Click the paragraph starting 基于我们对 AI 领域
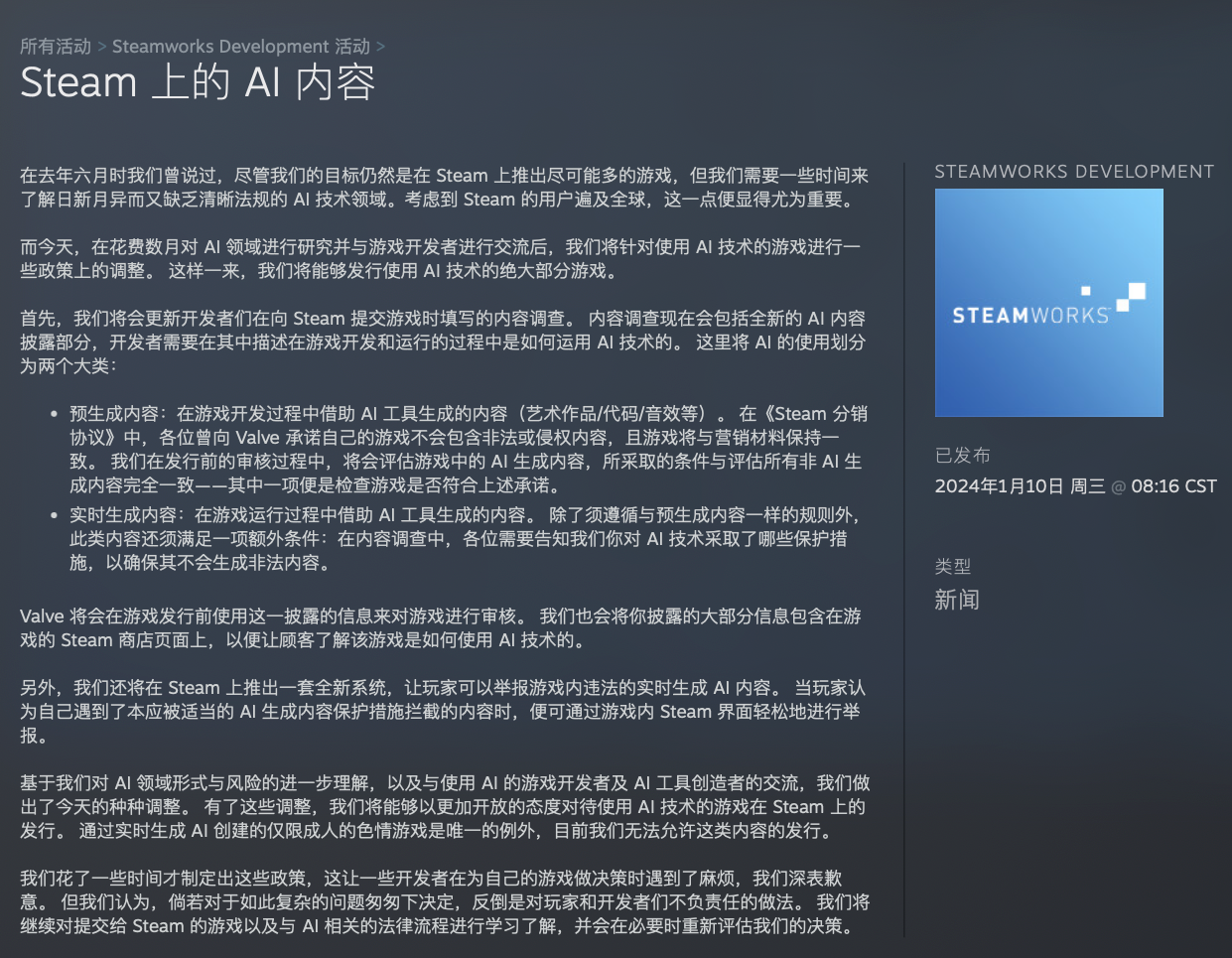This screenshot has height=958, width=1232. [445, 807]
